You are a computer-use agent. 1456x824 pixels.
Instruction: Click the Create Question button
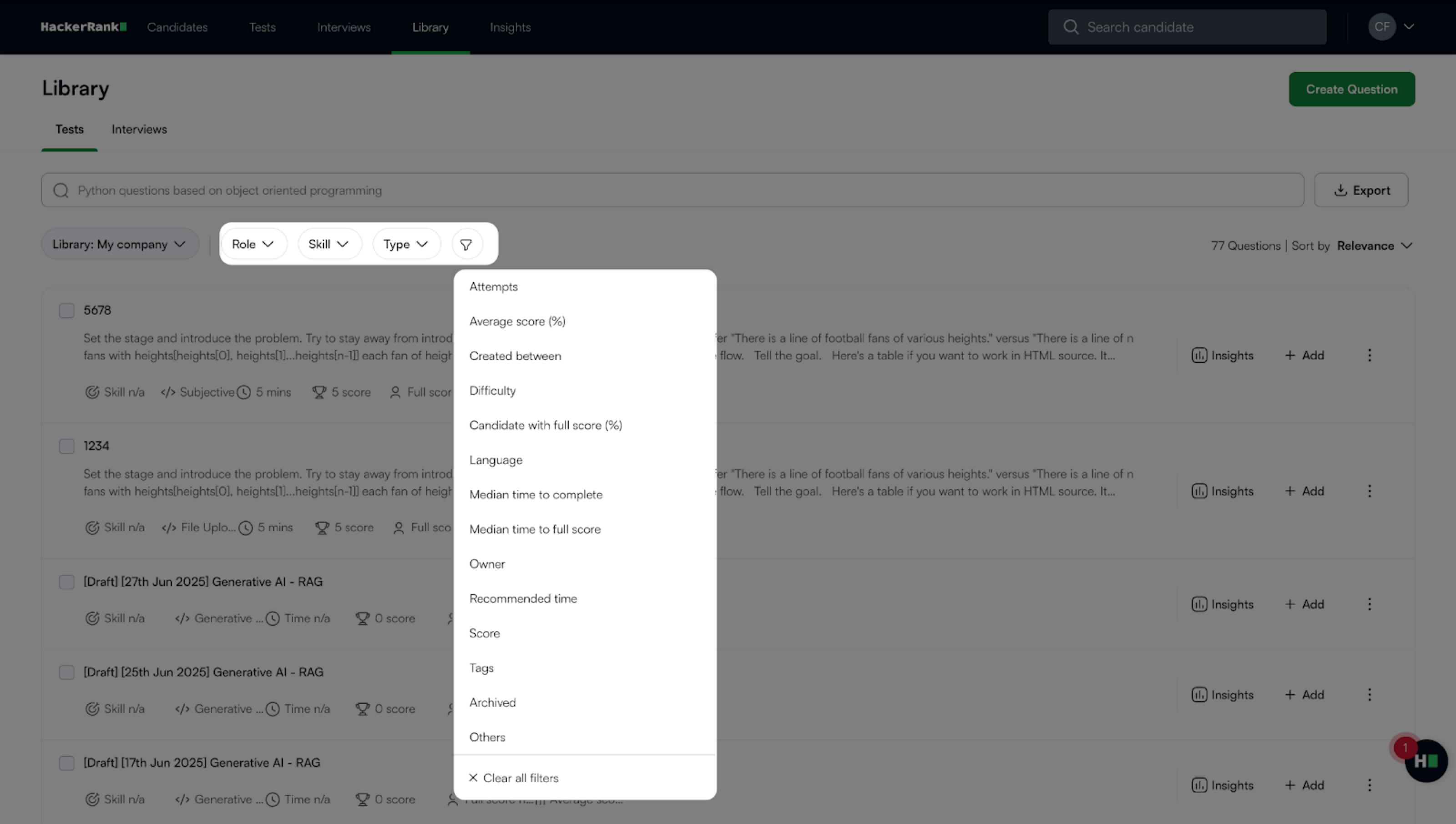tap(1351, 90)
